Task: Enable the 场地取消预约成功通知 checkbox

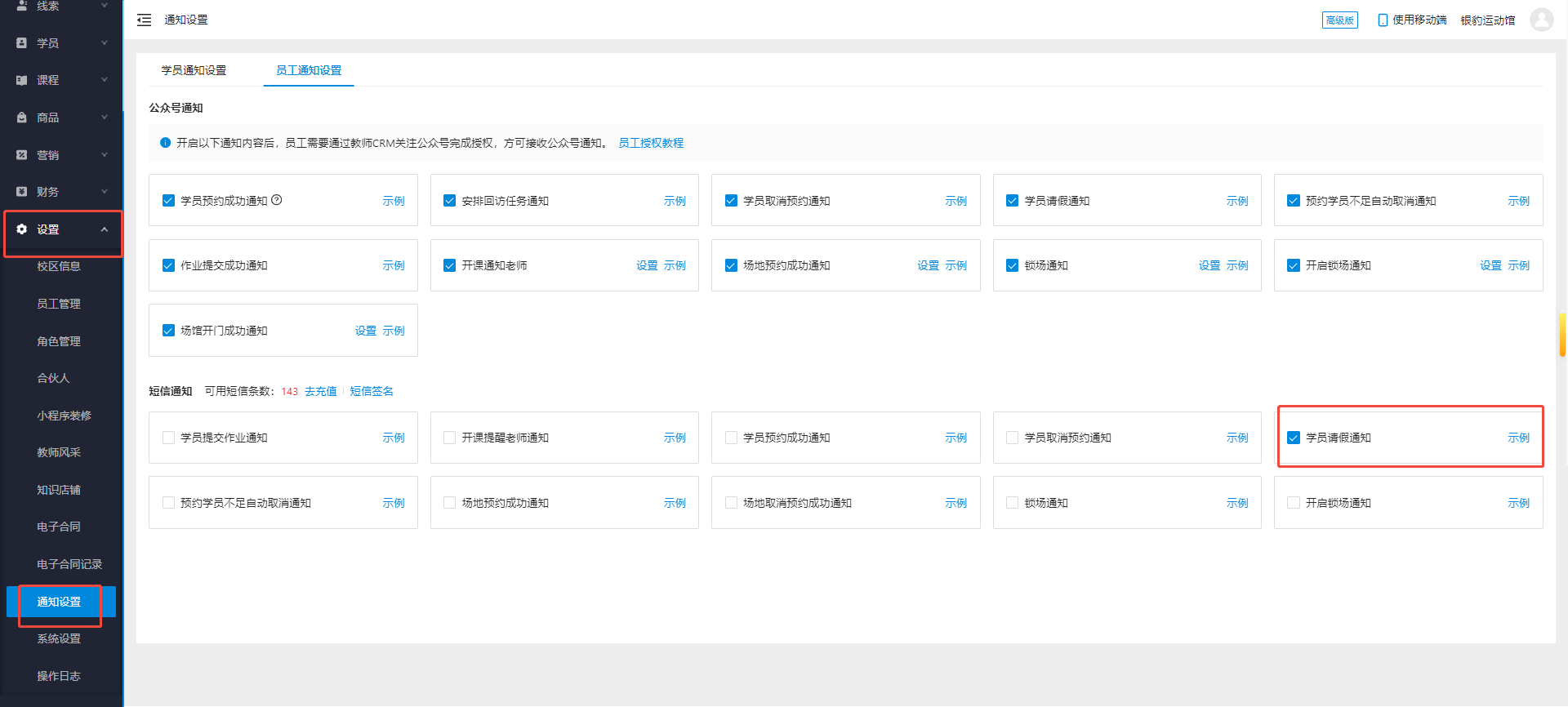Action: 731,503
